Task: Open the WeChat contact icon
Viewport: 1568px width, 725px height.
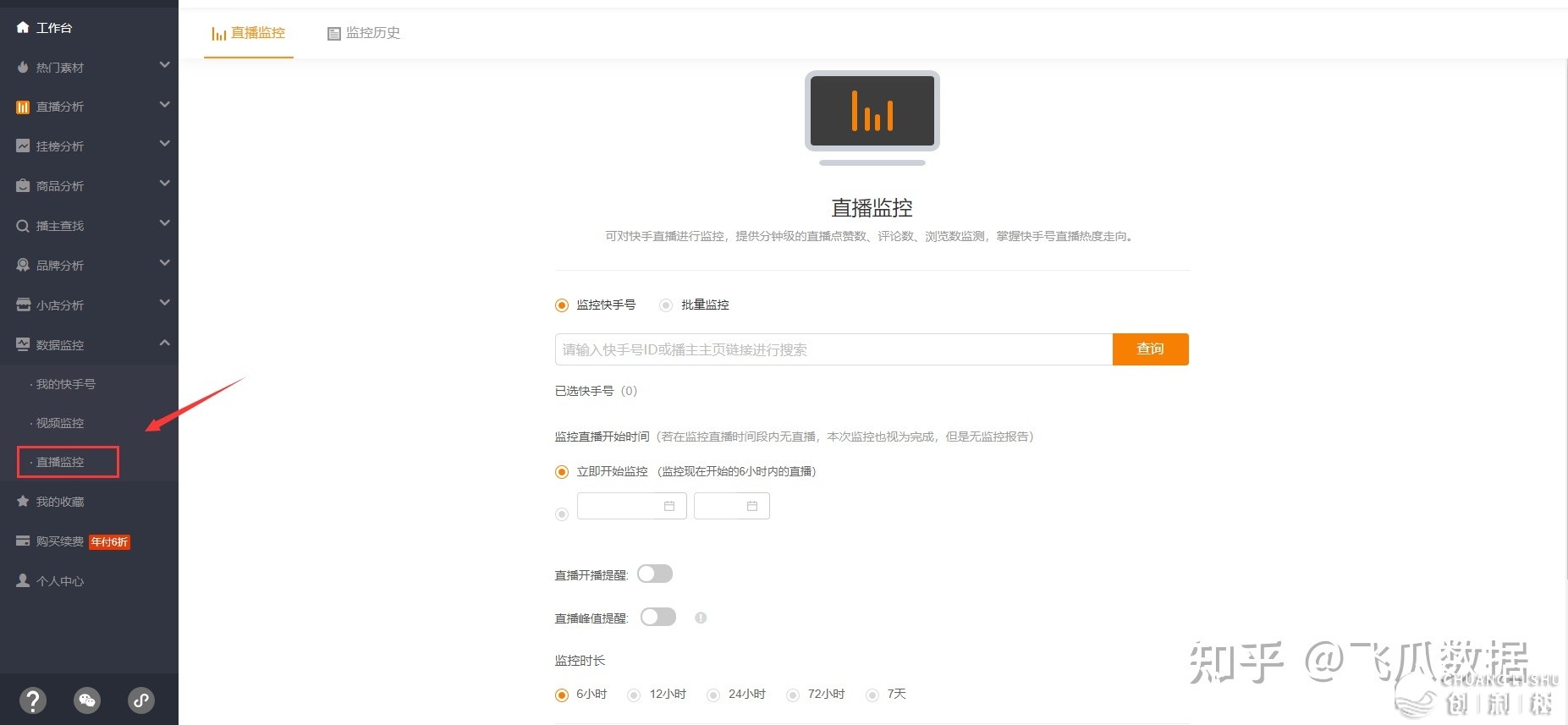Action: click(x=87, y=700)
